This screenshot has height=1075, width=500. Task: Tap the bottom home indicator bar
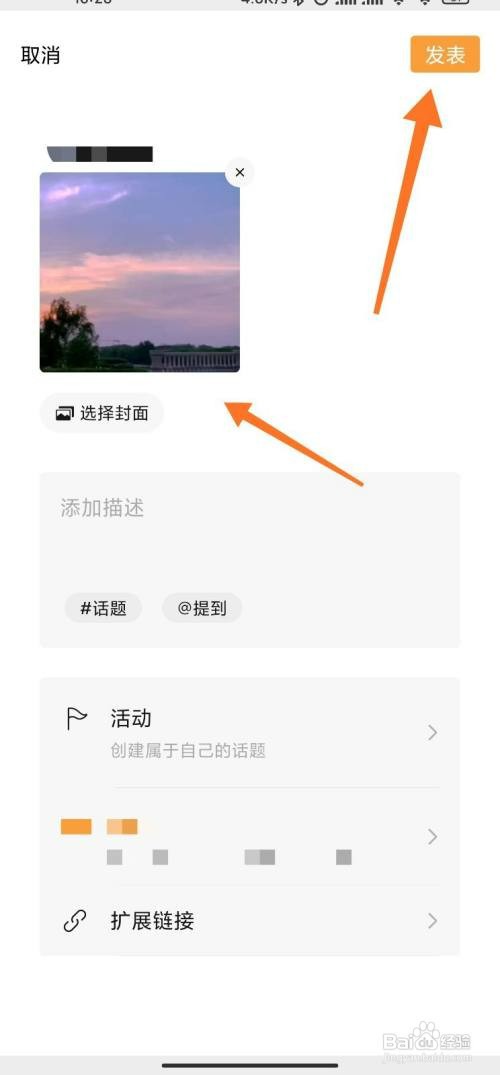[250, 1065]
